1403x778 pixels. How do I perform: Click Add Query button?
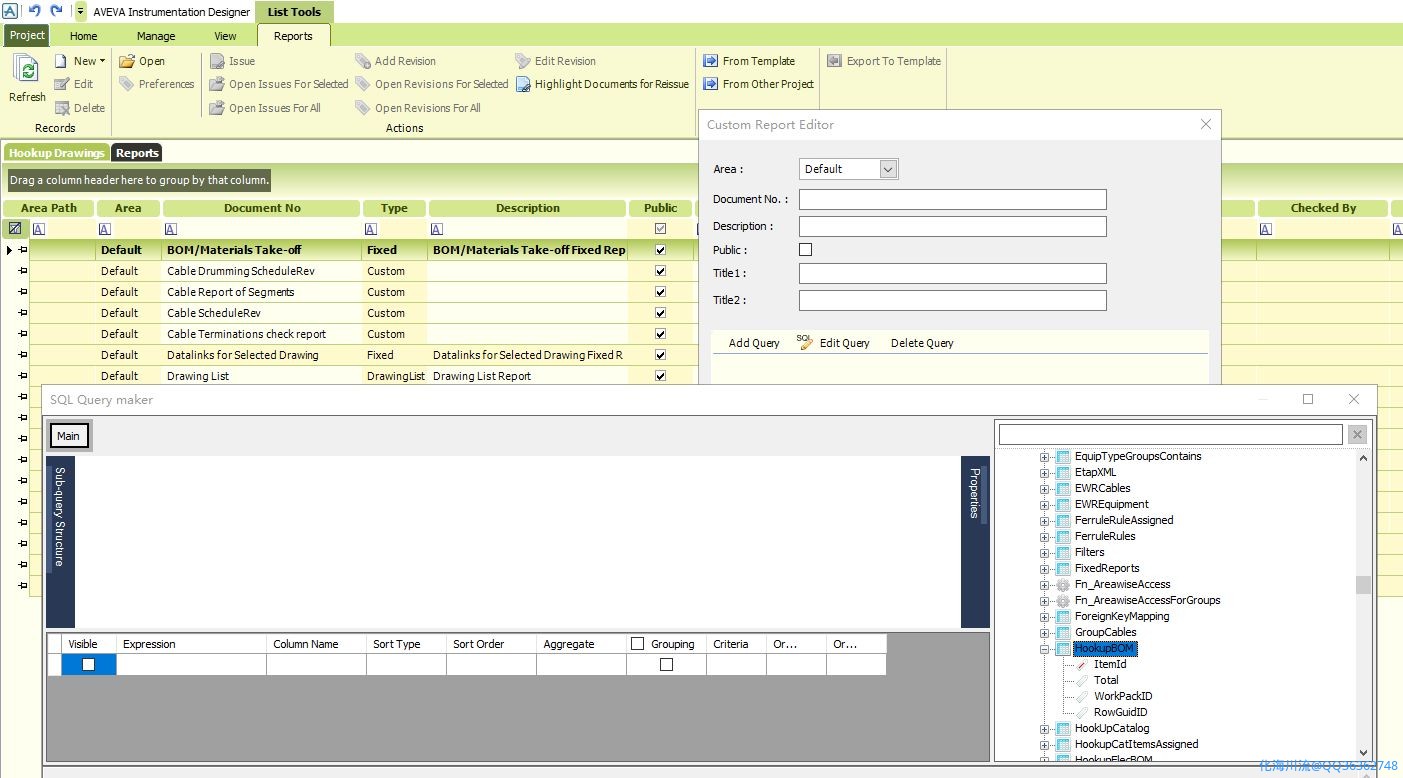(x=754, y=343)
